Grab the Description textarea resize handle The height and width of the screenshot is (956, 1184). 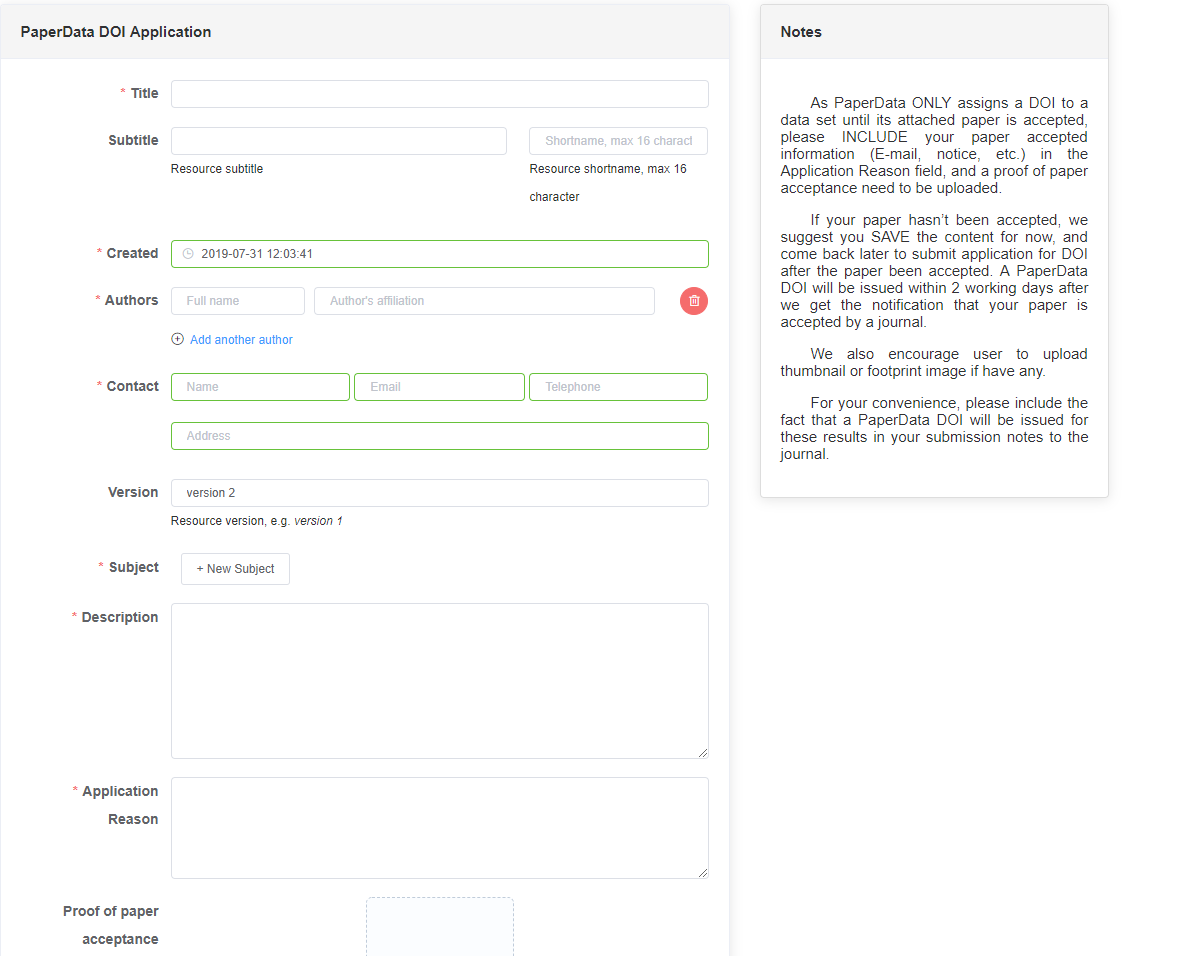click(703, 753)
